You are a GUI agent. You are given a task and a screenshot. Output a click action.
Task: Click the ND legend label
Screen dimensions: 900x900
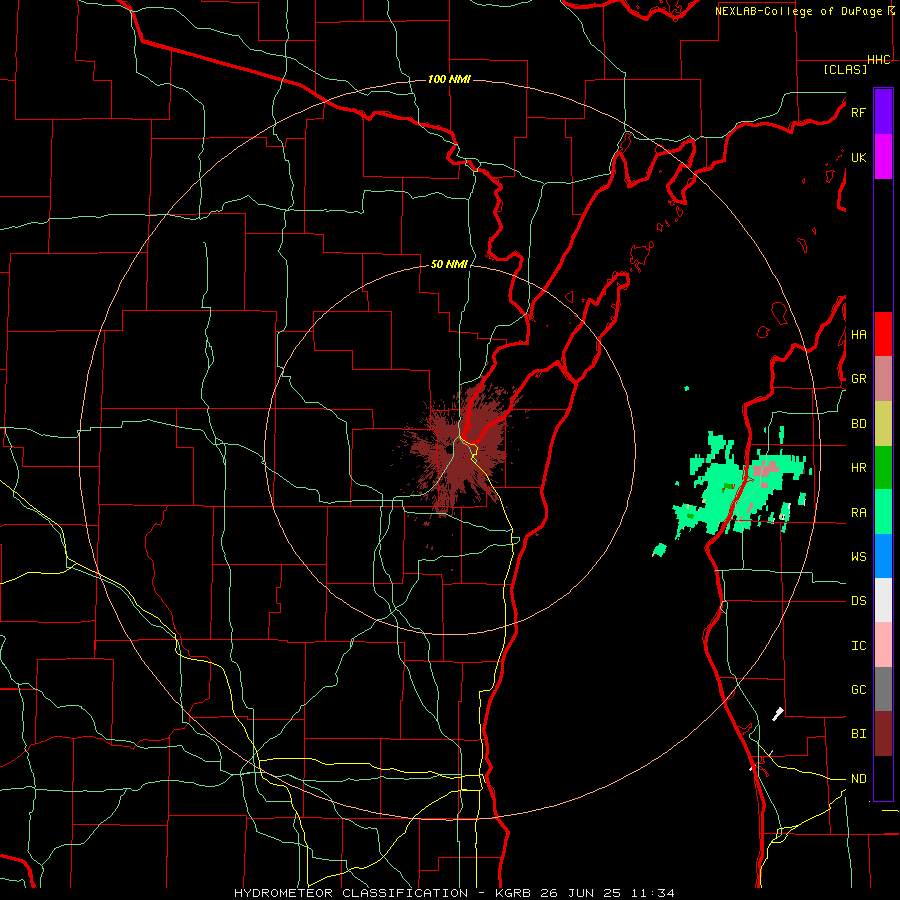858,778
